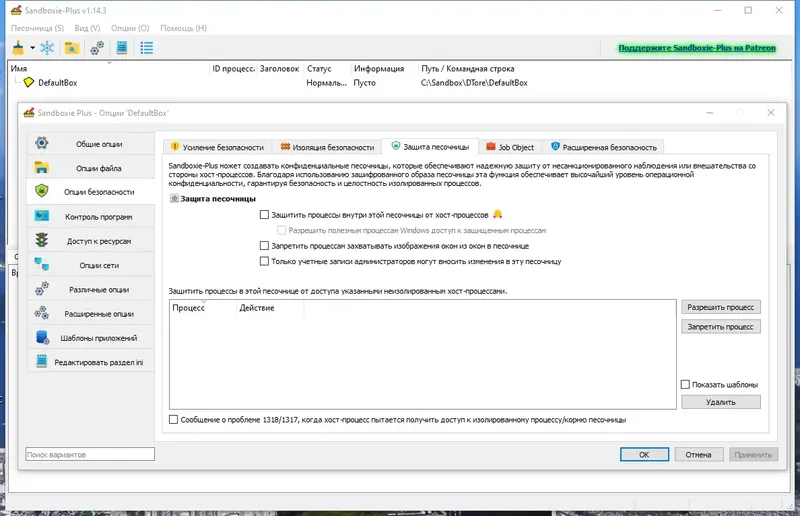The image size is (800, 516).
Task: Open the Расширенные опции section
Action: coord(91,313)
